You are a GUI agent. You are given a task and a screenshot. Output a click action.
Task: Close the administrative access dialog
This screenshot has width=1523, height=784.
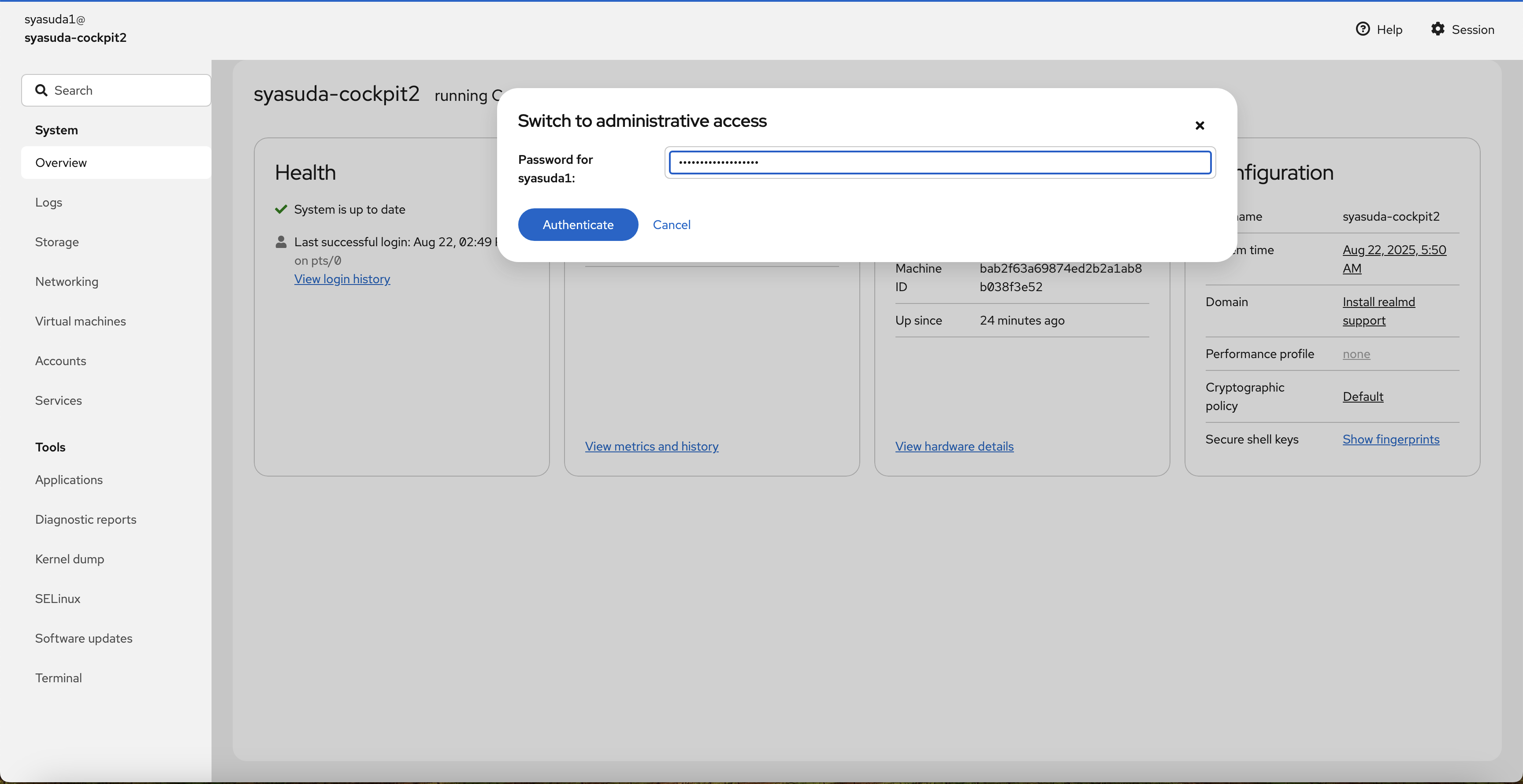pyautogui.click(x=1200, y=125)
